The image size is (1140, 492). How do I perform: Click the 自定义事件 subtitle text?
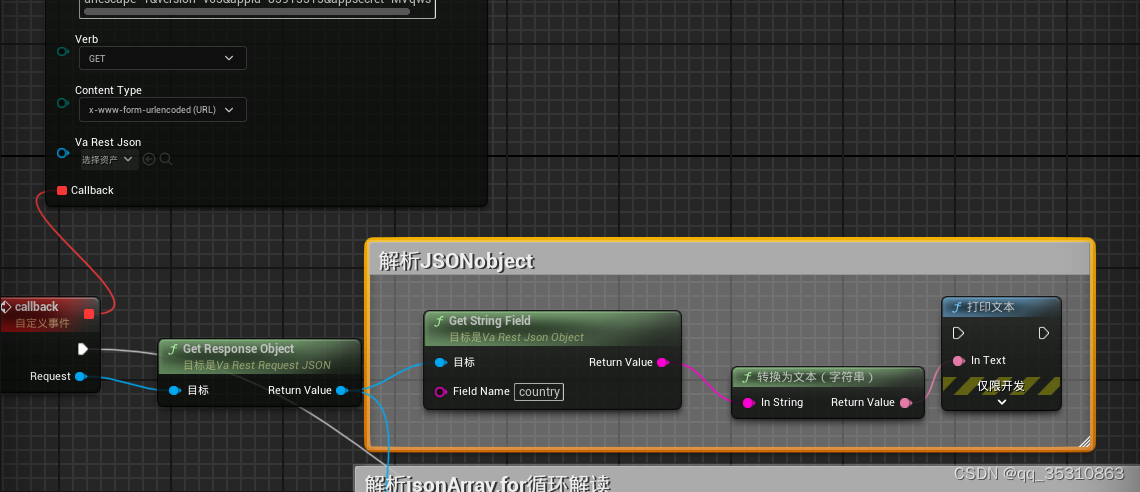point(42,323)
